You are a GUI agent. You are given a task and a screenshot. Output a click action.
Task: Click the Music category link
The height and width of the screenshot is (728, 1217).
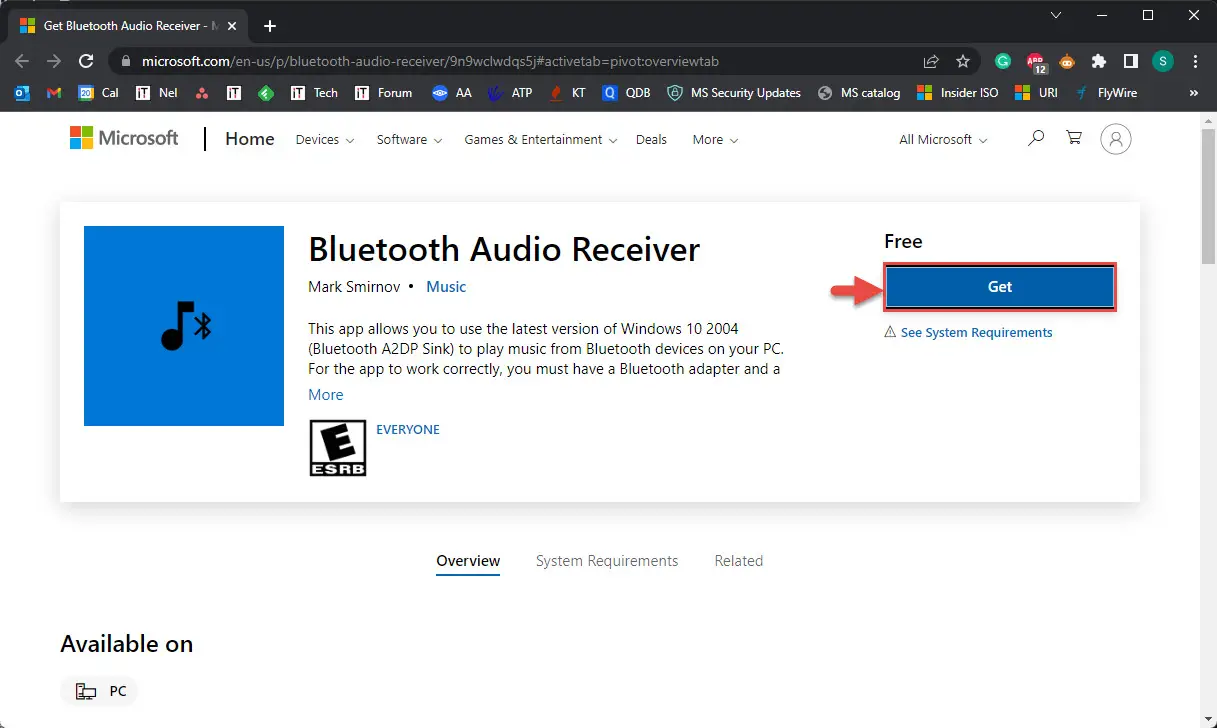(446, 287)
